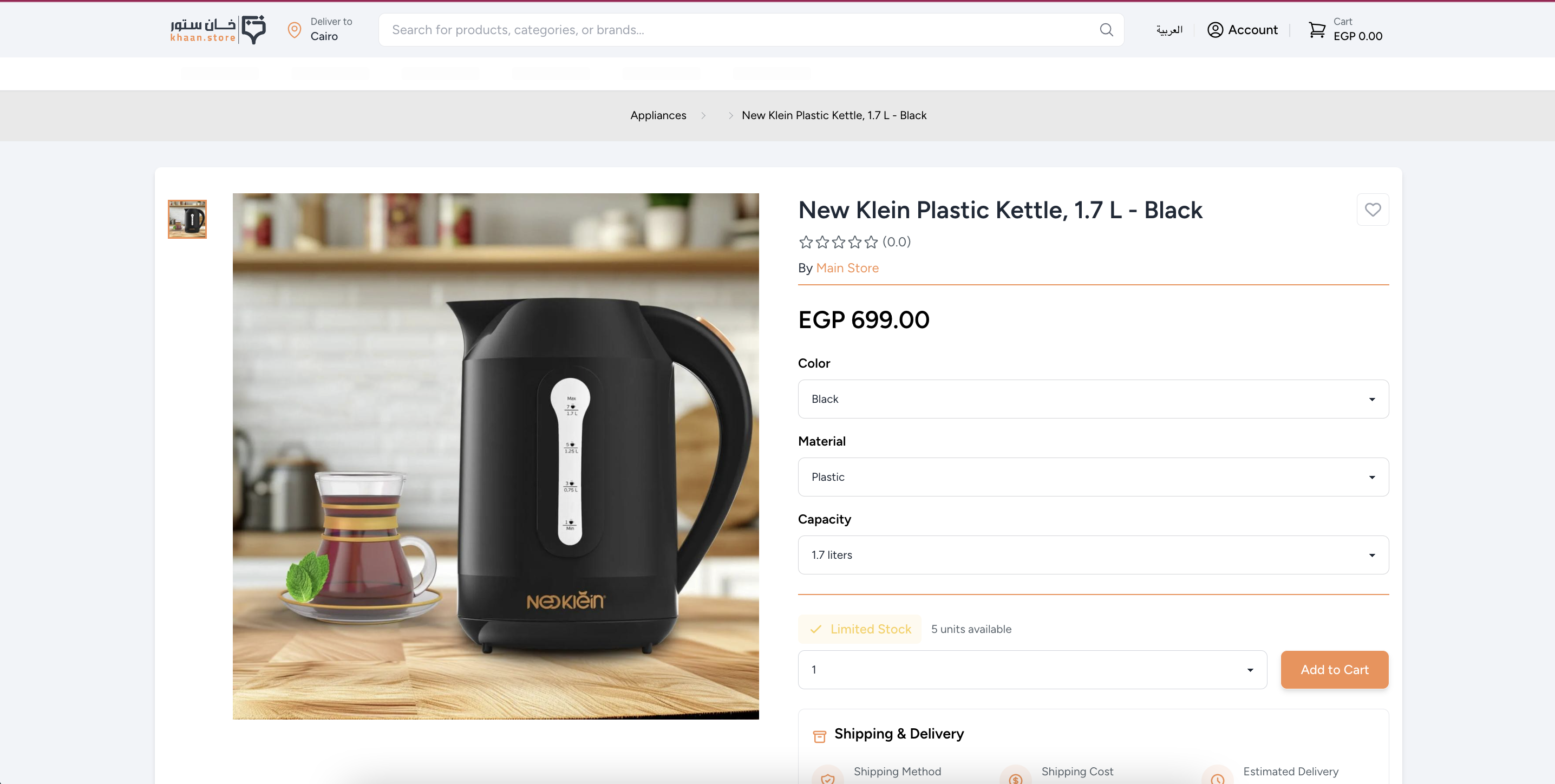Open the quantity dropdown
The image size is (1555, 784).
tap(1031, 669)
